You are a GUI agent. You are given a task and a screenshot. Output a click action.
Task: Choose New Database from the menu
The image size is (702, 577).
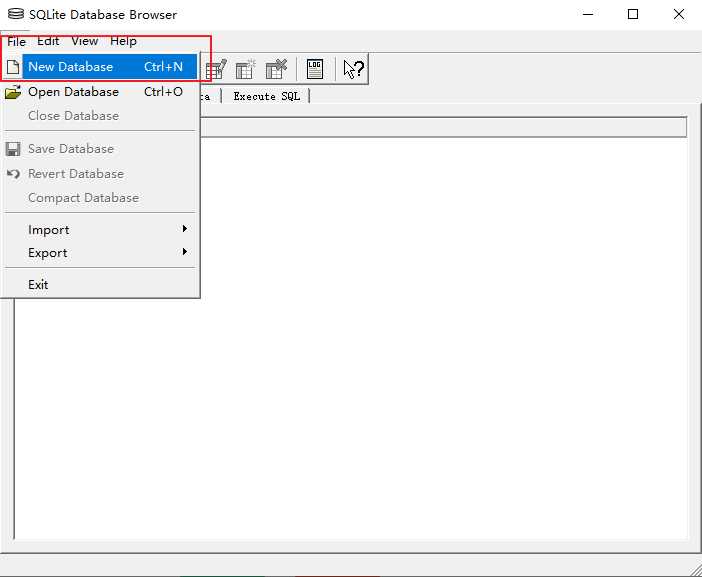[x=101, y=67]
